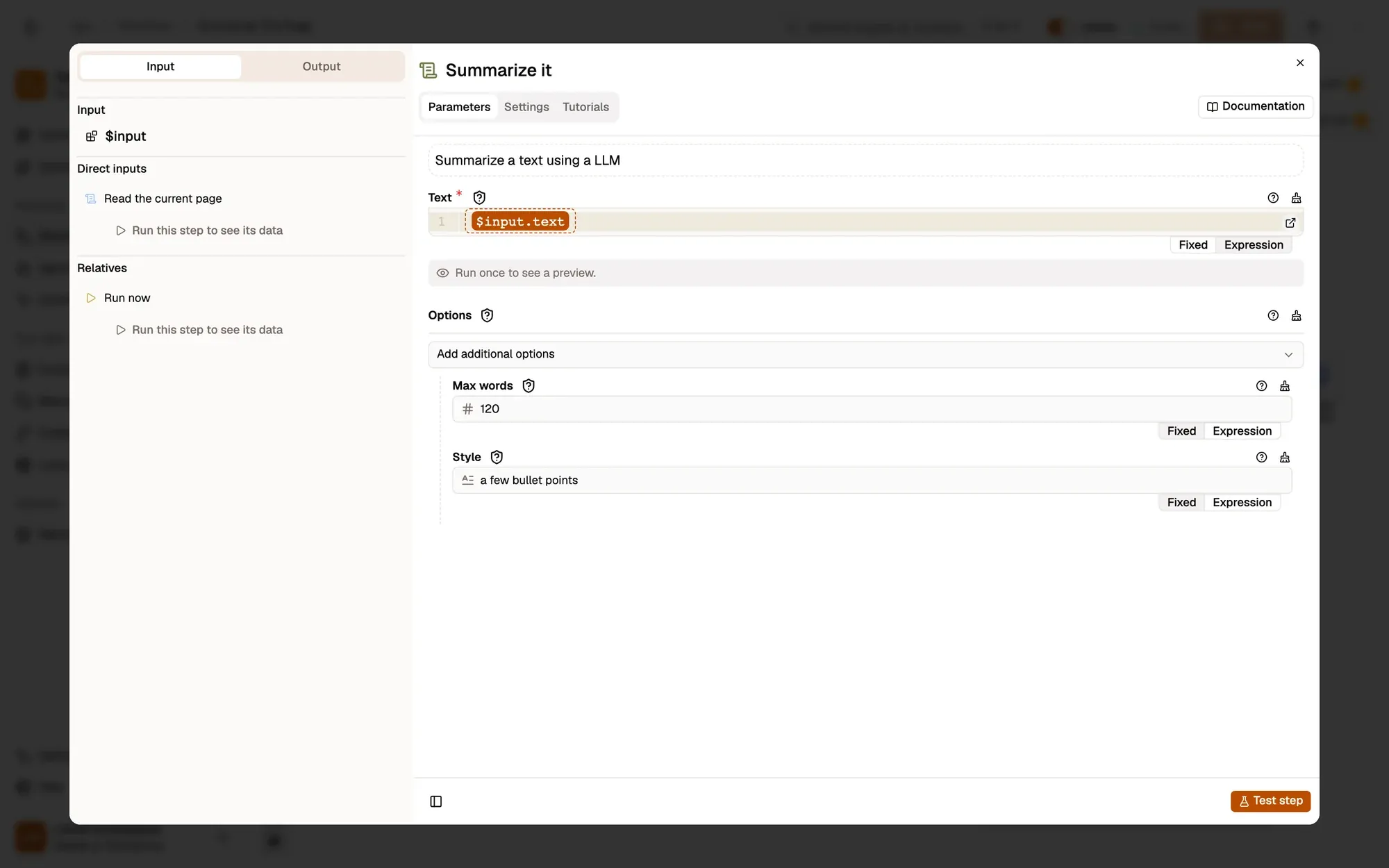The width and height of the screenshot is (1389, 868).
Task: Click the question mark icon in Text row
Action: [x=1273, y=198]
